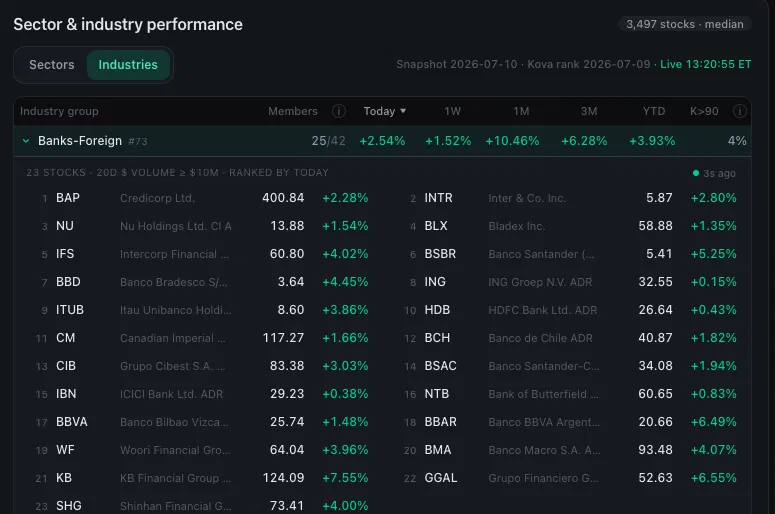Click the BMA price 93.48
This screenshot has width=775, height=514.
(x=655, y=450)
